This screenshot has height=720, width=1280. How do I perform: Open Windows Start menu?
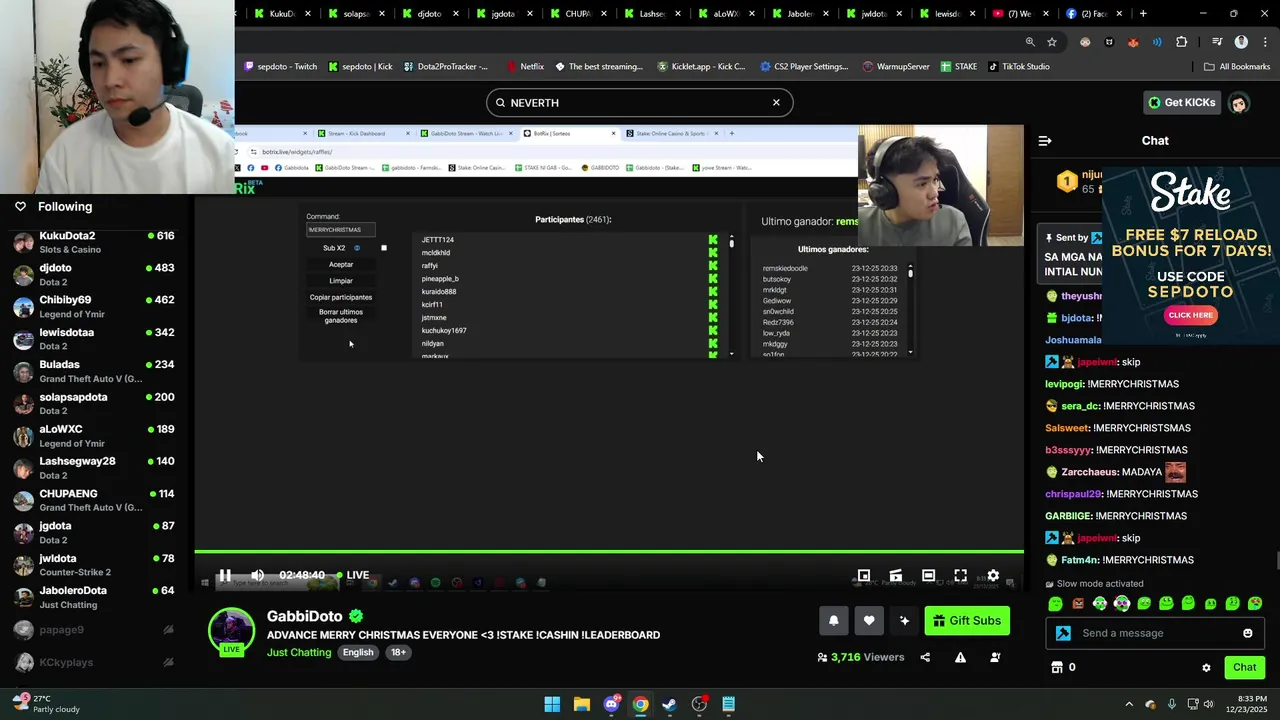(552, 704)
